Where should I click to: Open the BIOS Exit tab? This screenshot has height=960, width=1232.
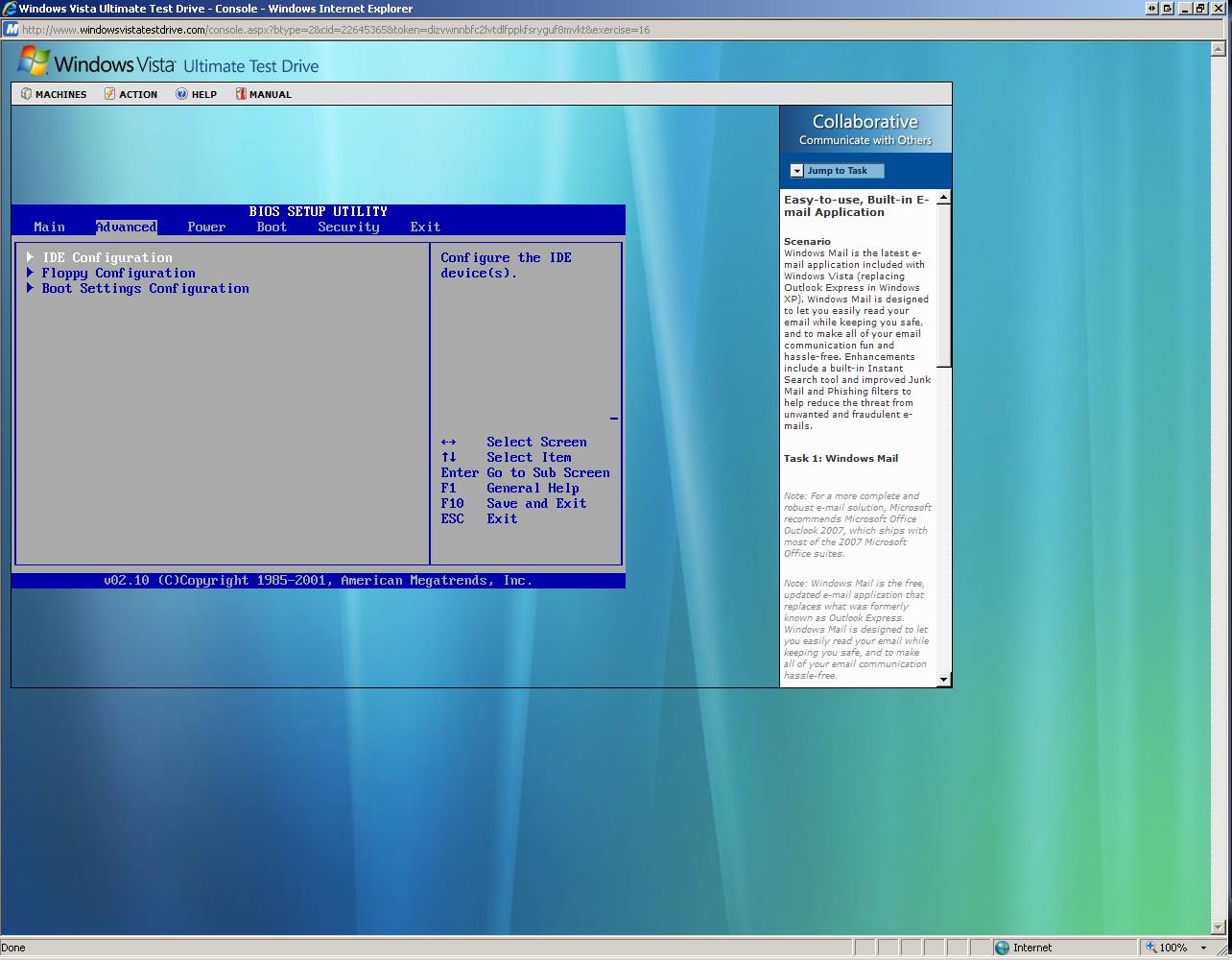[x=425, y=227]
